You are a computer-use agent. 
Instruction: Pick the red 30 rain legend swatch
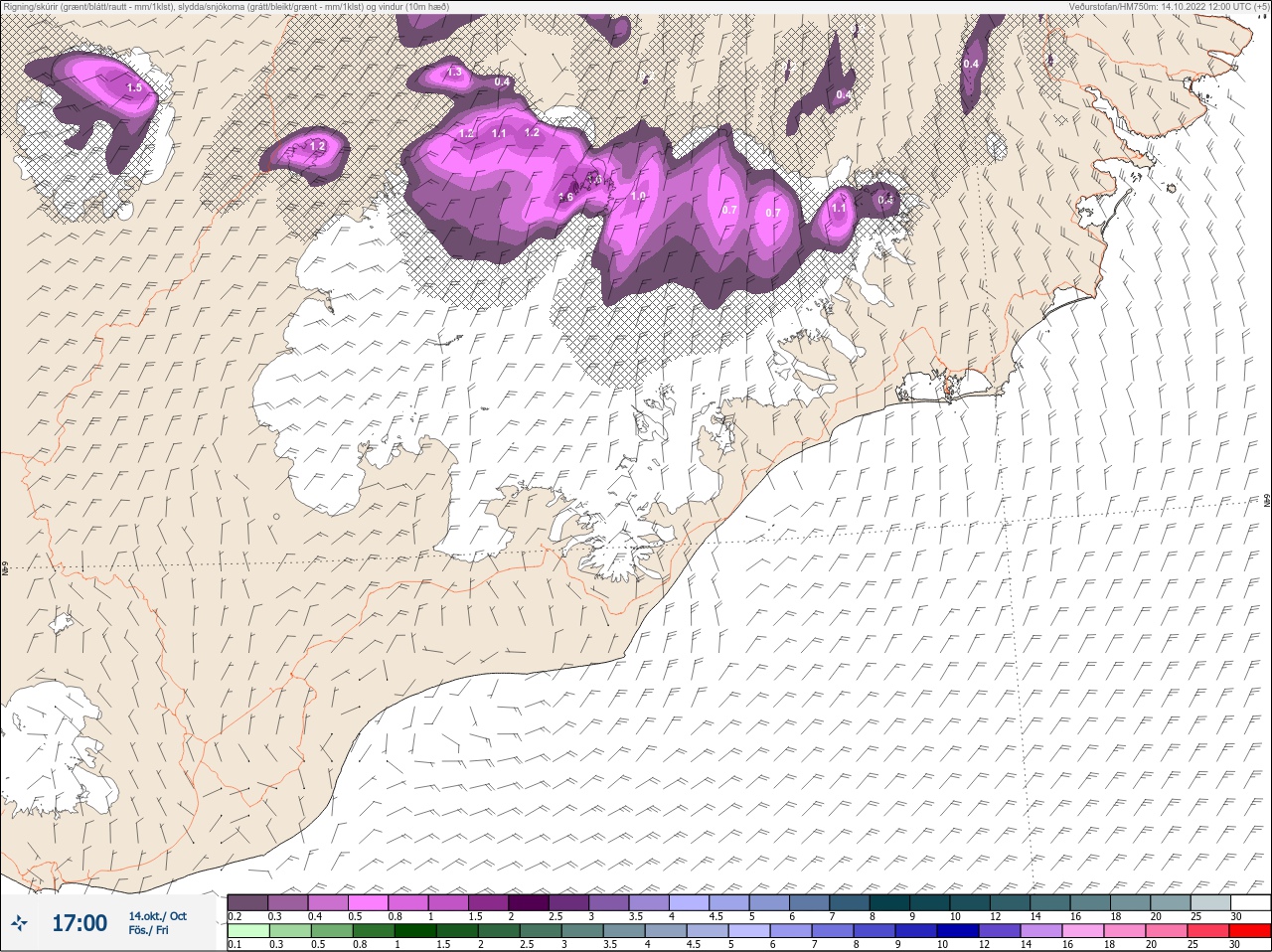(1250, 931)
